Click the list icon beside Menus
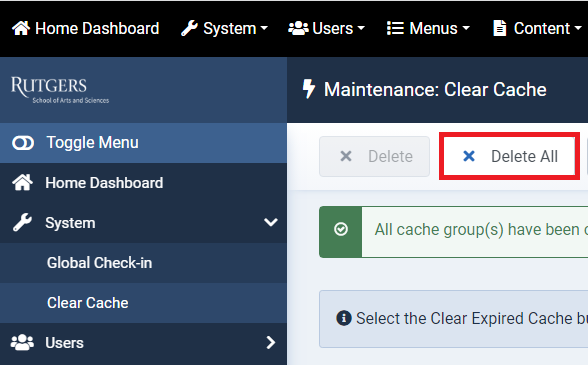This screenshot has width=588, height=365. tap(395, 28)
